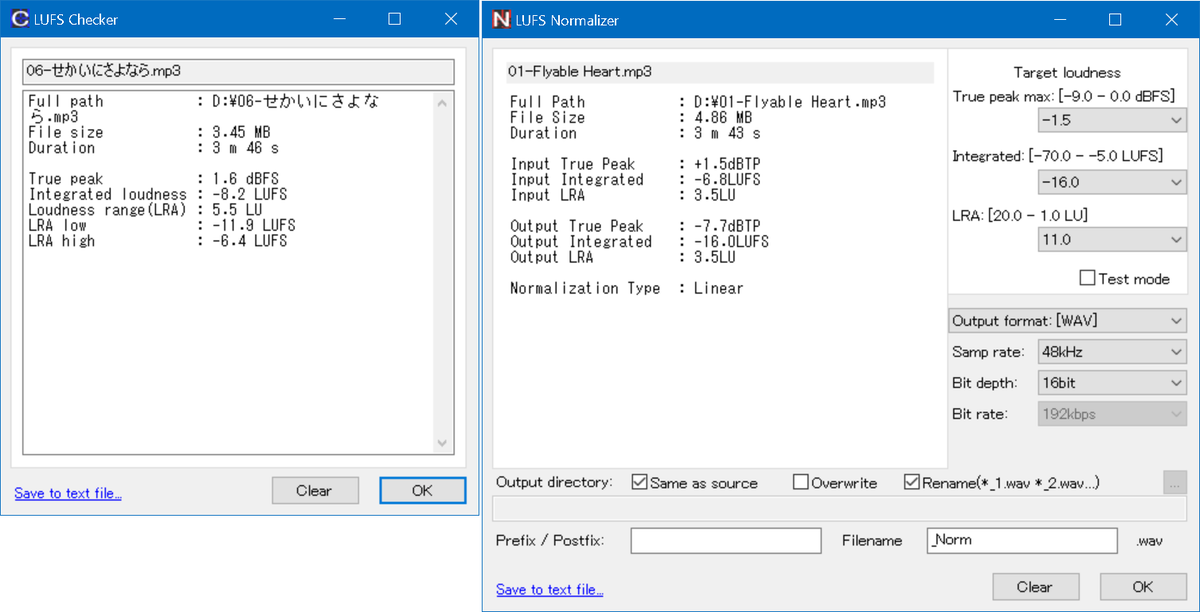Click the LUFS Normalizer app icon in title bar

[502, 19]
